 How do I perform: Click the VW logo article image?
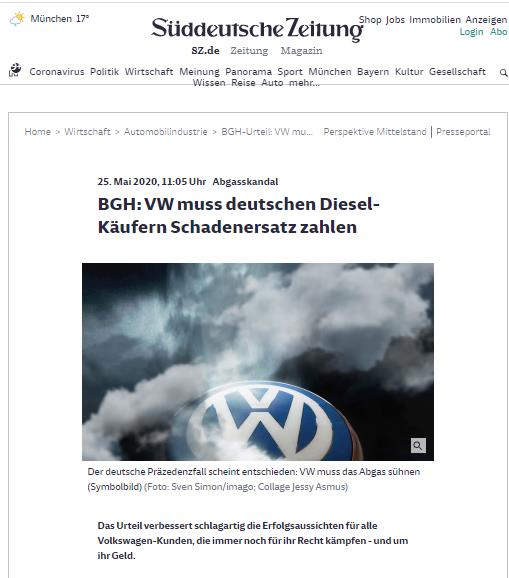pyautogui.click(x=258, y=362)
